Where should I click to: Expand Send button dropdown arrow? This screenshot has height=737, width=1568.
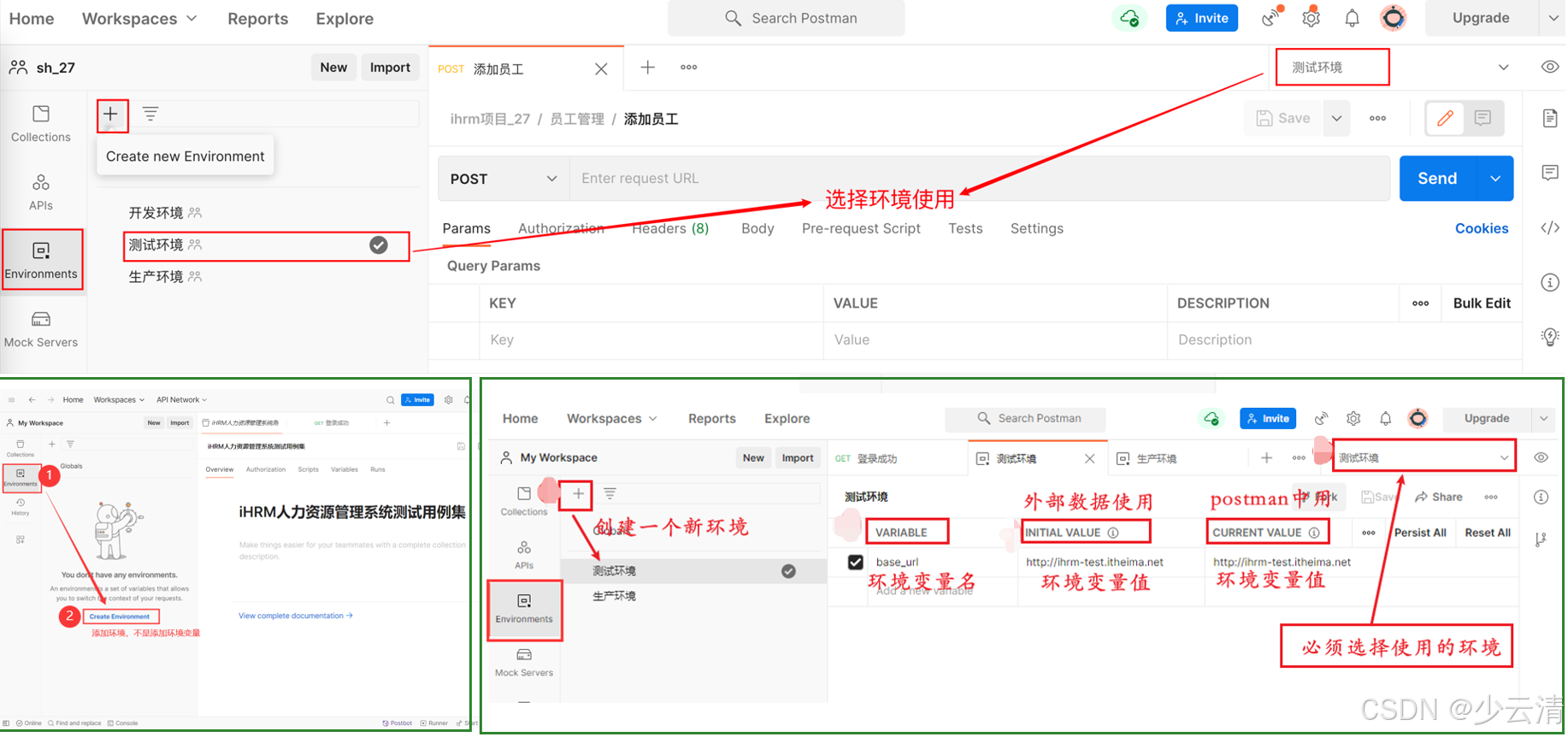tap(1495, 179)
